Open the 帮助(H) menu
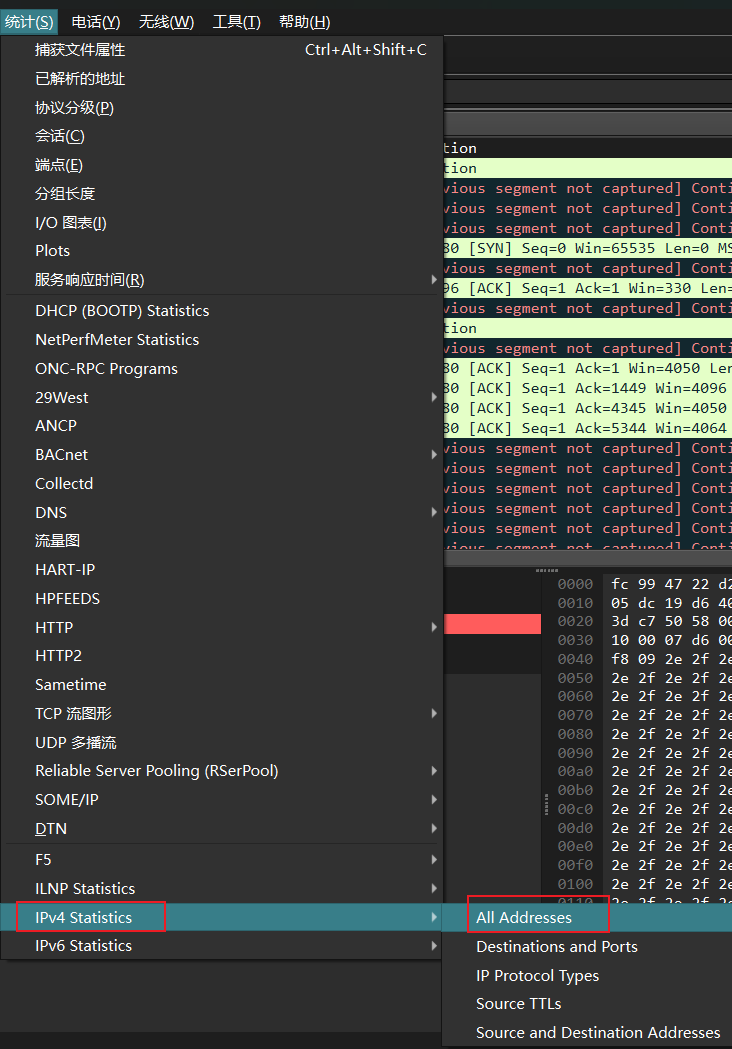Viewport: 732px width, 1049px height. 304,22
